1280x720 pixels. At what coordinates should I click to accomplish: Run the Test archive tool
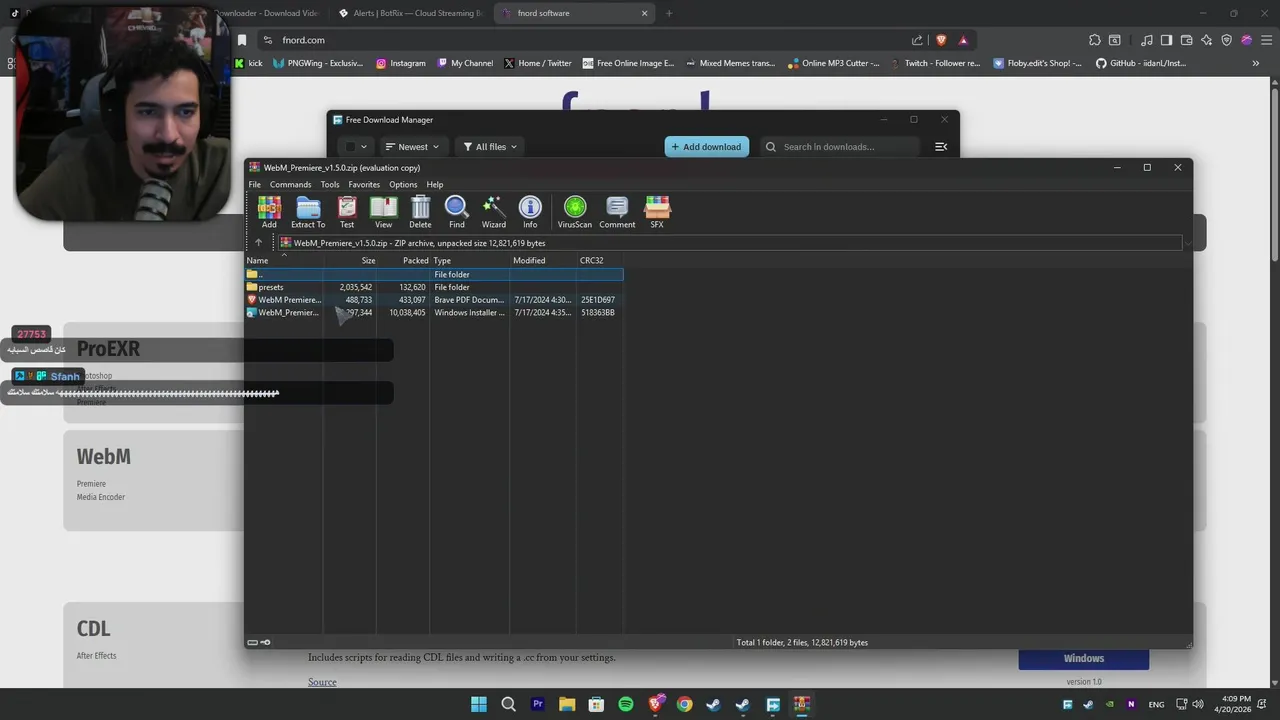pos(347,212)
